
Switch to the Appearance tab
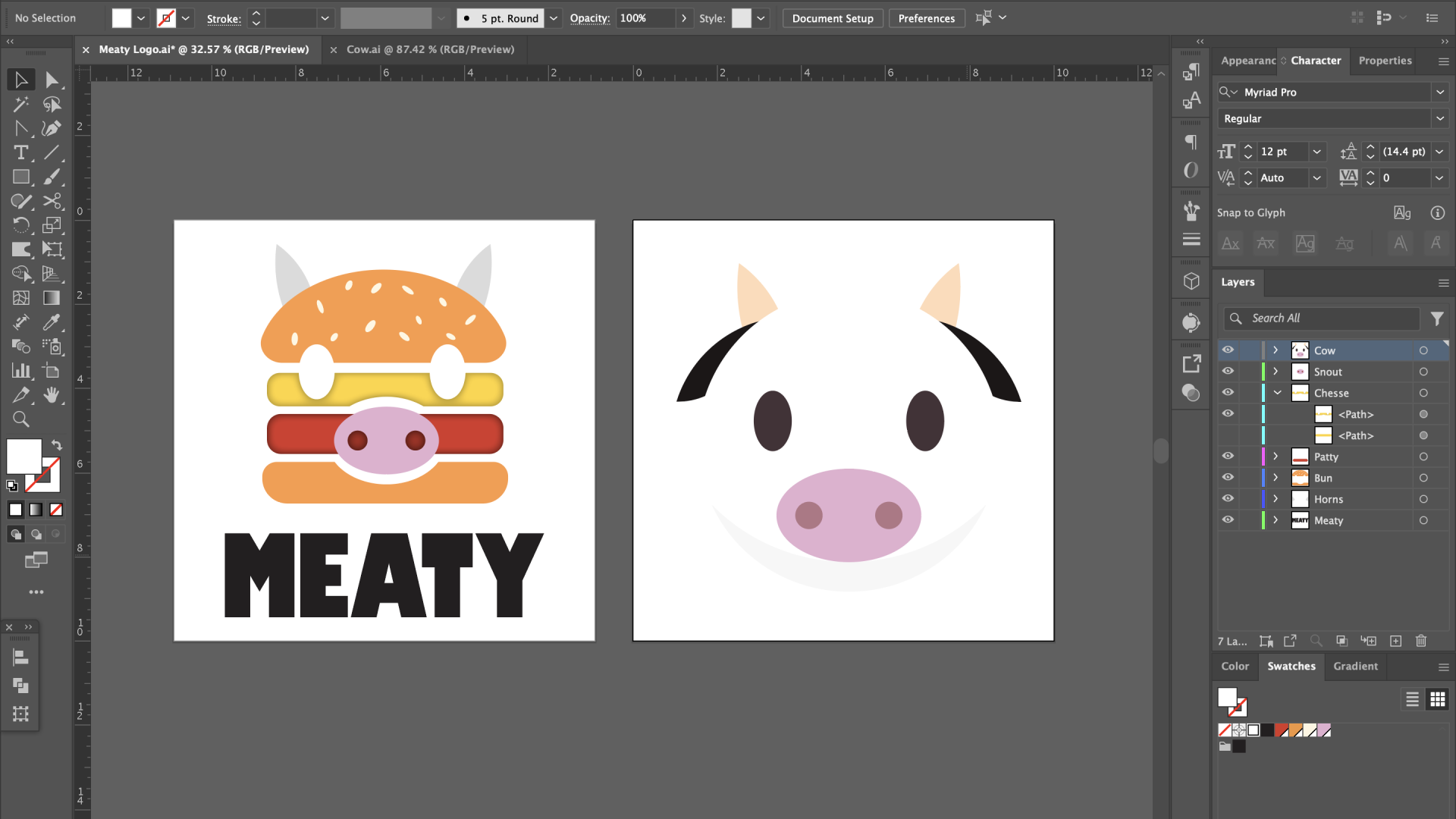(1248, 61)
